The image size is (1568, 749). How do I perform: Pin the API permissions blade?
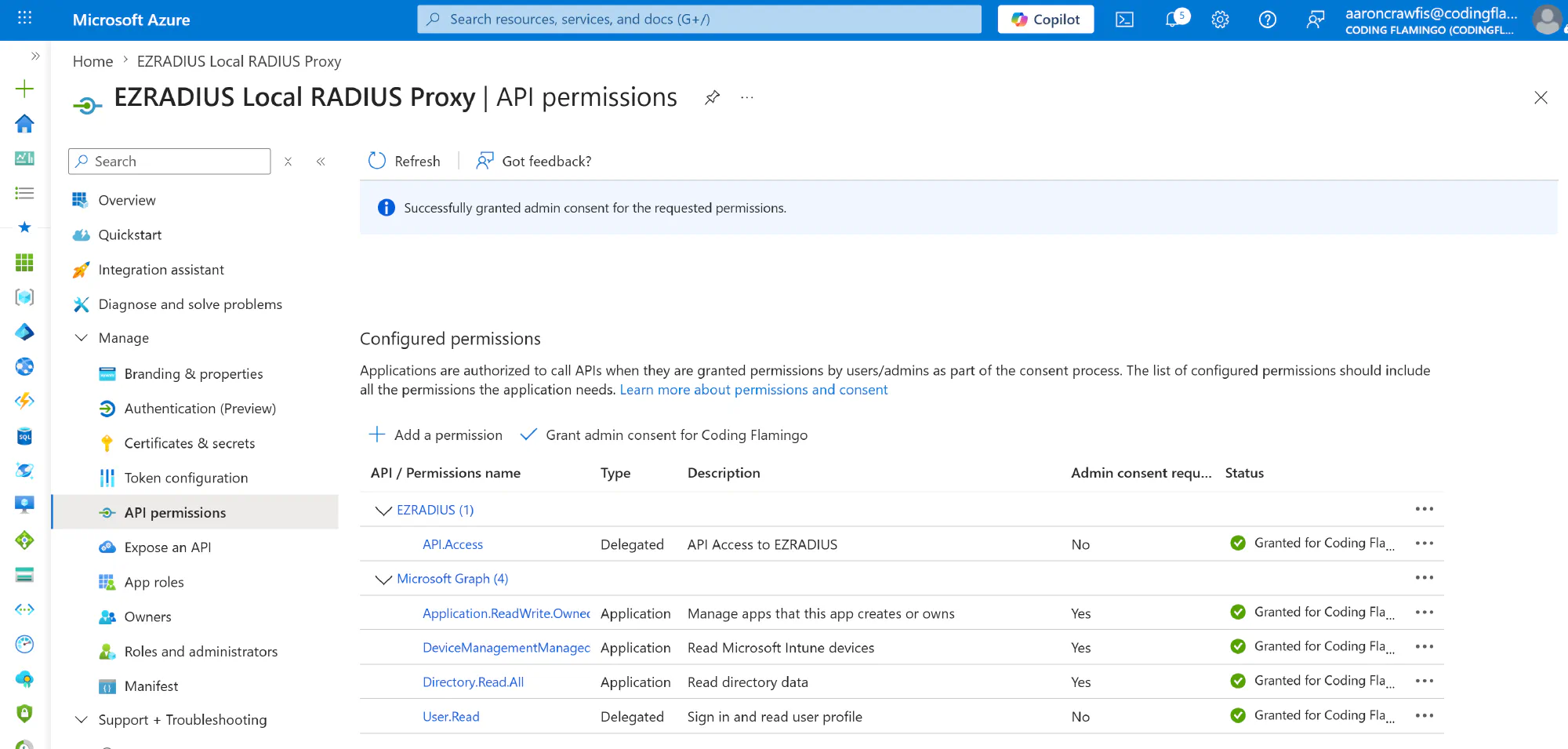(x=712, y=97)
